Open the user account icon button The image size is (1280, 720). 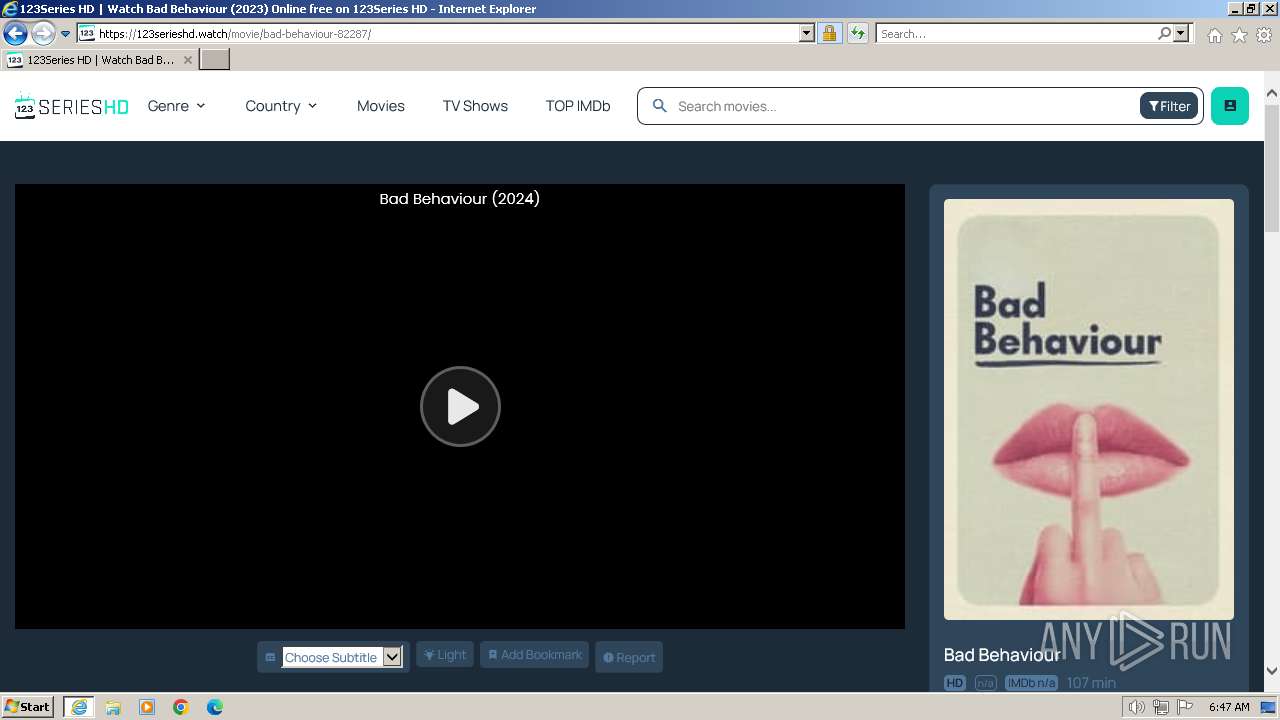tap(1230, 106)
